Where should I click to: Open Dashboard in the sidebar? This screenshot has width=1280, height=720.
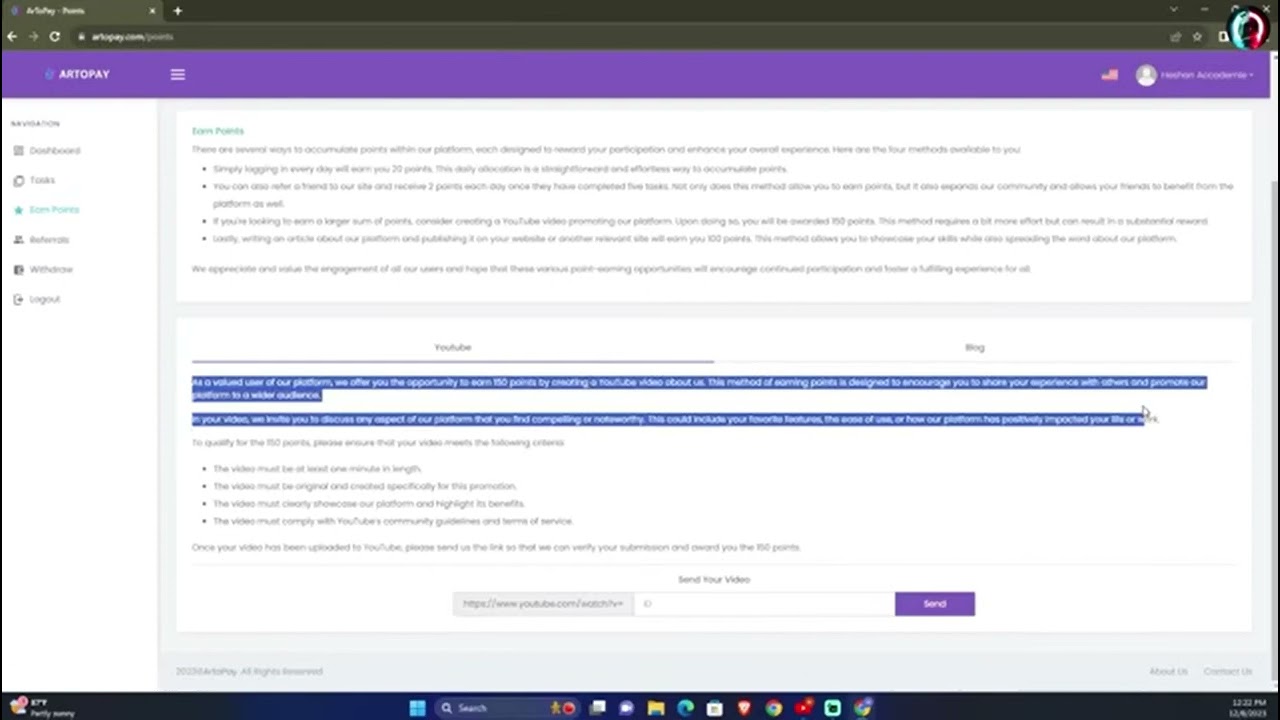click(x=55, y=151)
